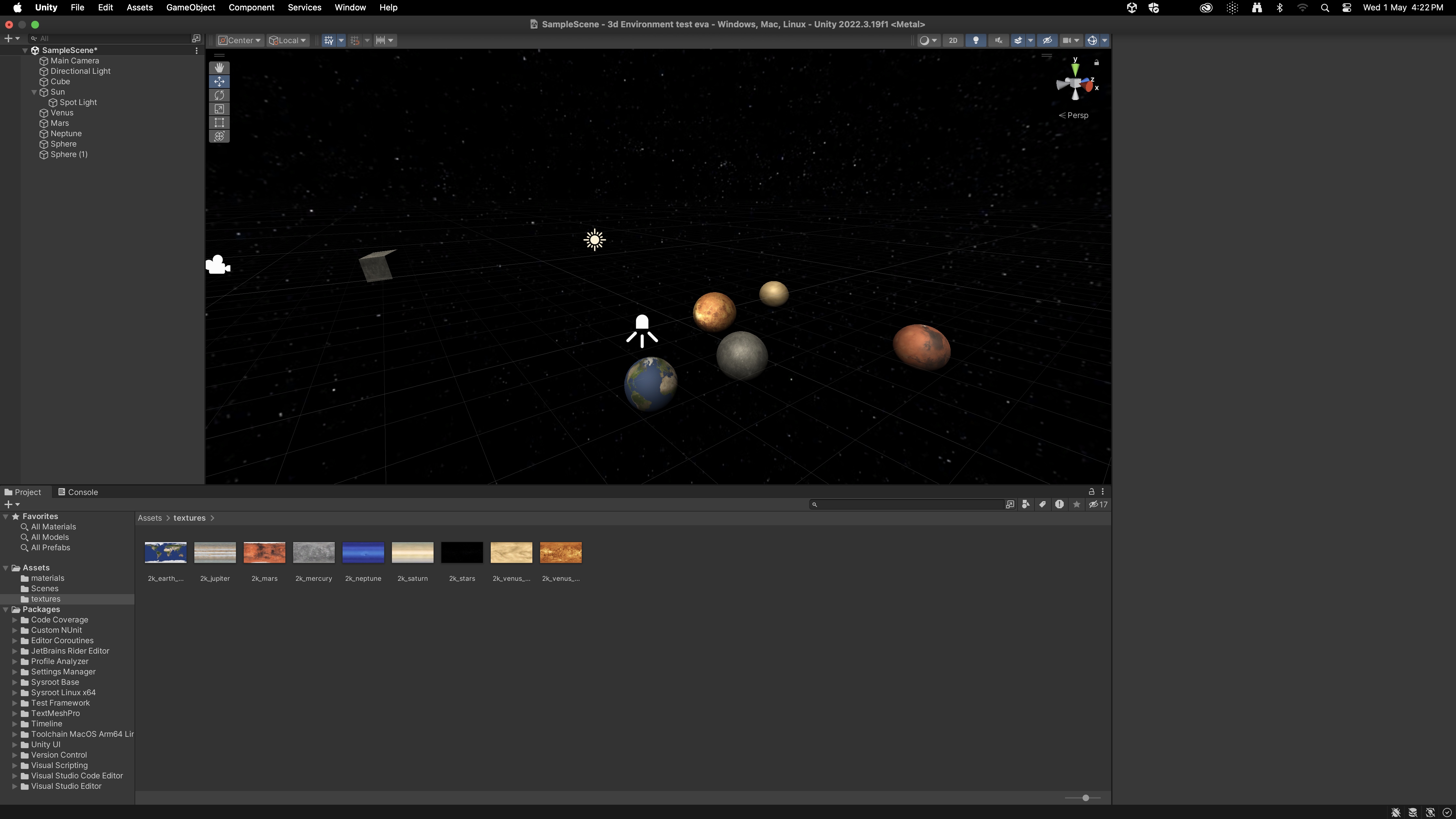The image size is (1456, 819).
Task: Open the GameObject menu
Action: tap(190, 7)
